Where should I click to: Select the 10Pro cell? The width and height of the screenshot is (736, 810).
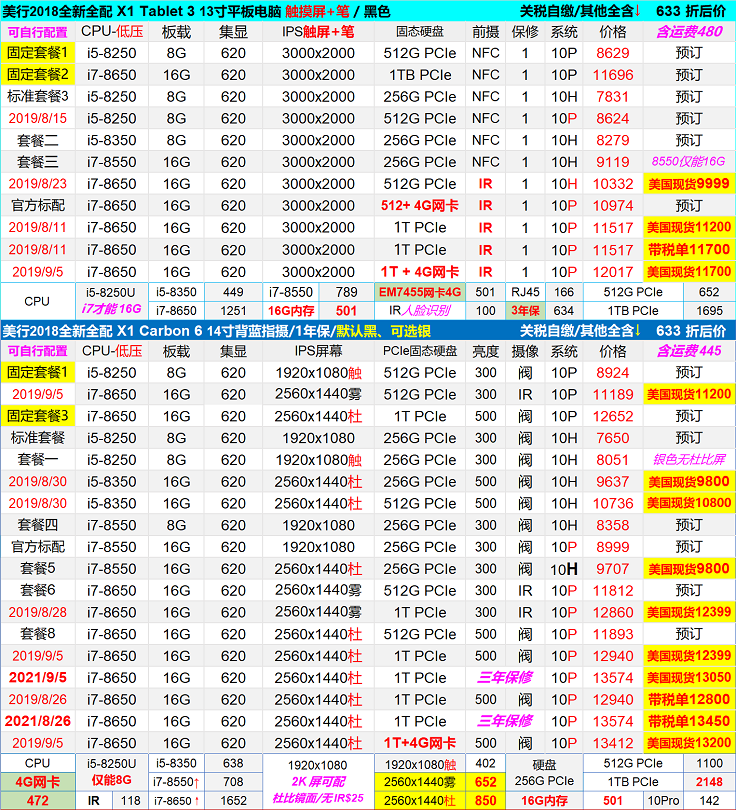[x=664, y=801]
